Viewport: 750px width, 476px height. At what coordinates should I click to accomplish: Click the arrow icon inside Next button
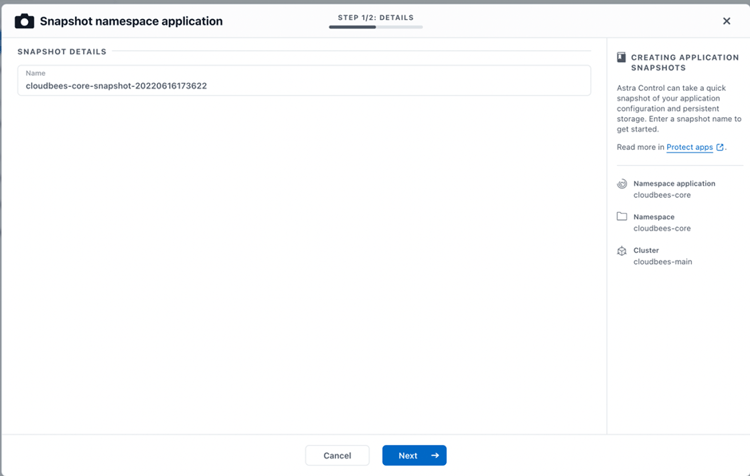(435, 456)
